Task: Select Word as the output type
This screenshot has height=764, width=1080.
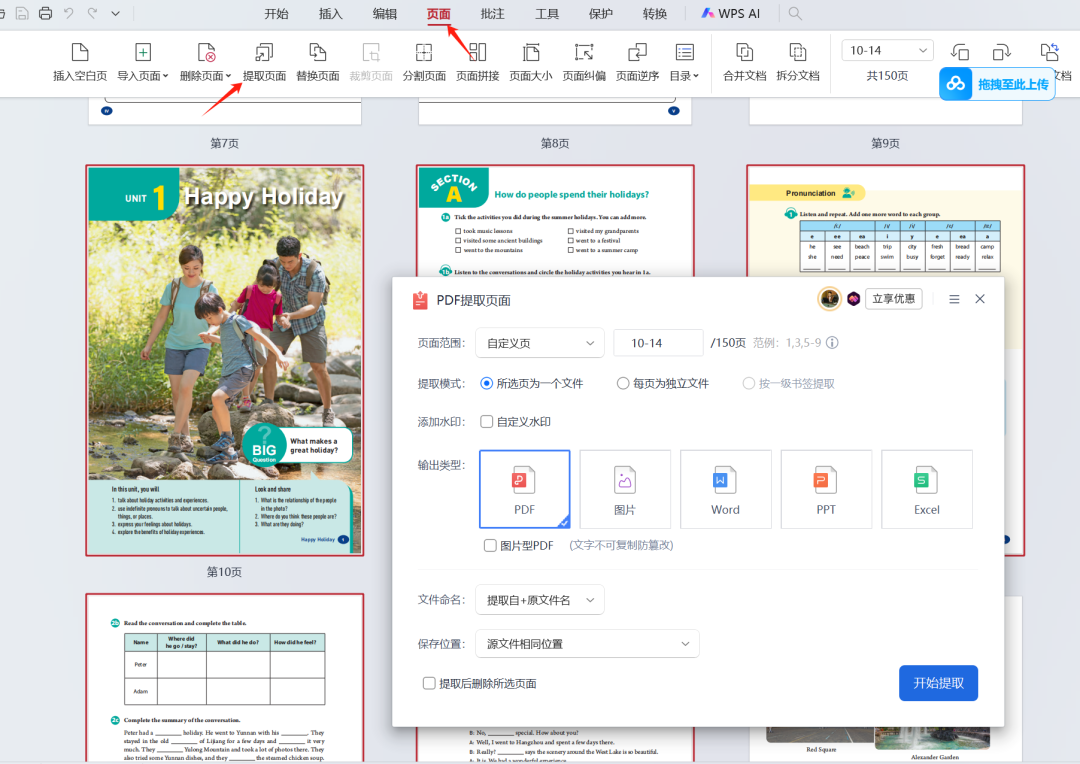Action: (x=725, y=489)
